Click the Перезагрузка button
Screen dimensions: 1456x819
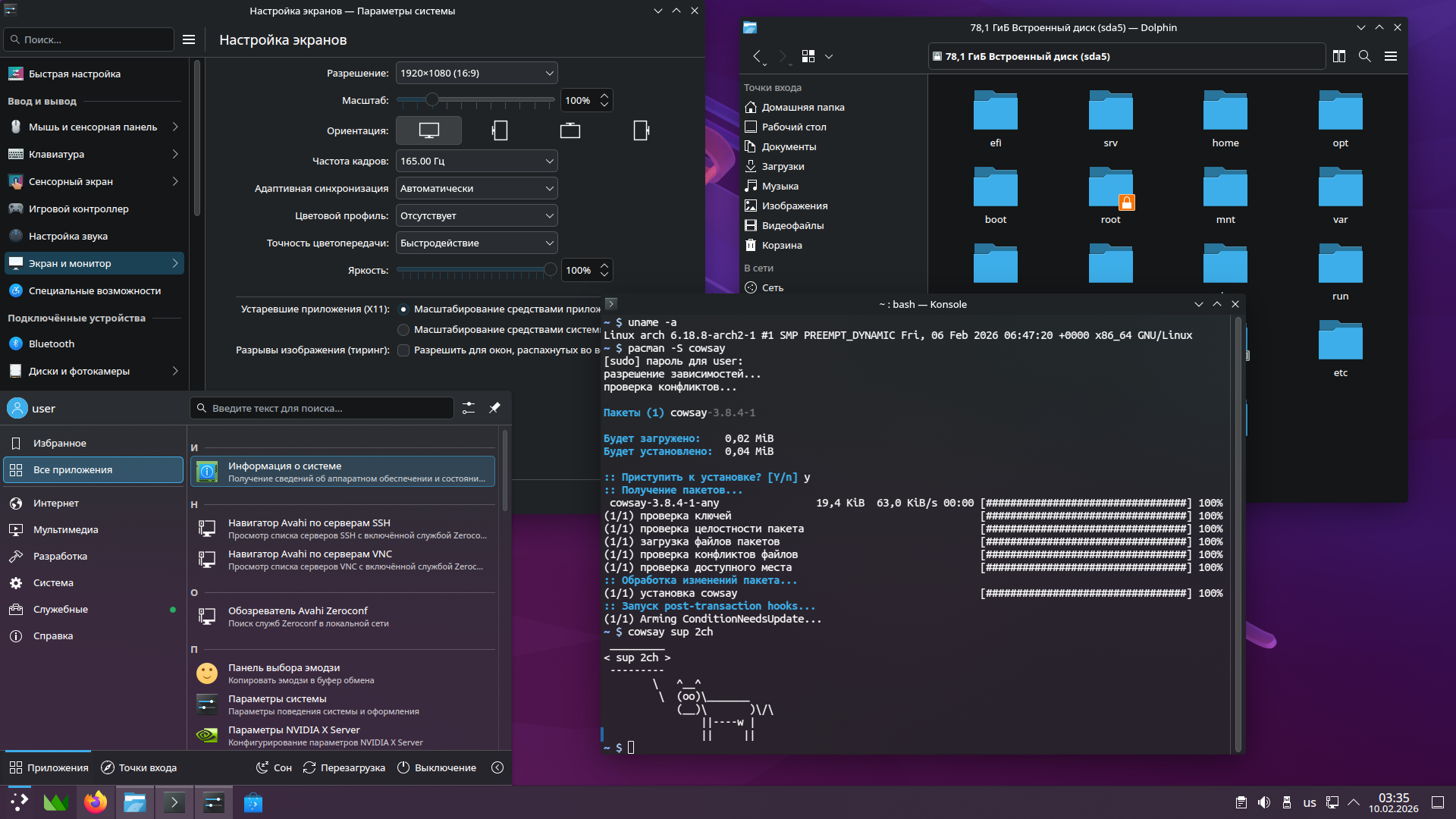click(x=344, y=767)
